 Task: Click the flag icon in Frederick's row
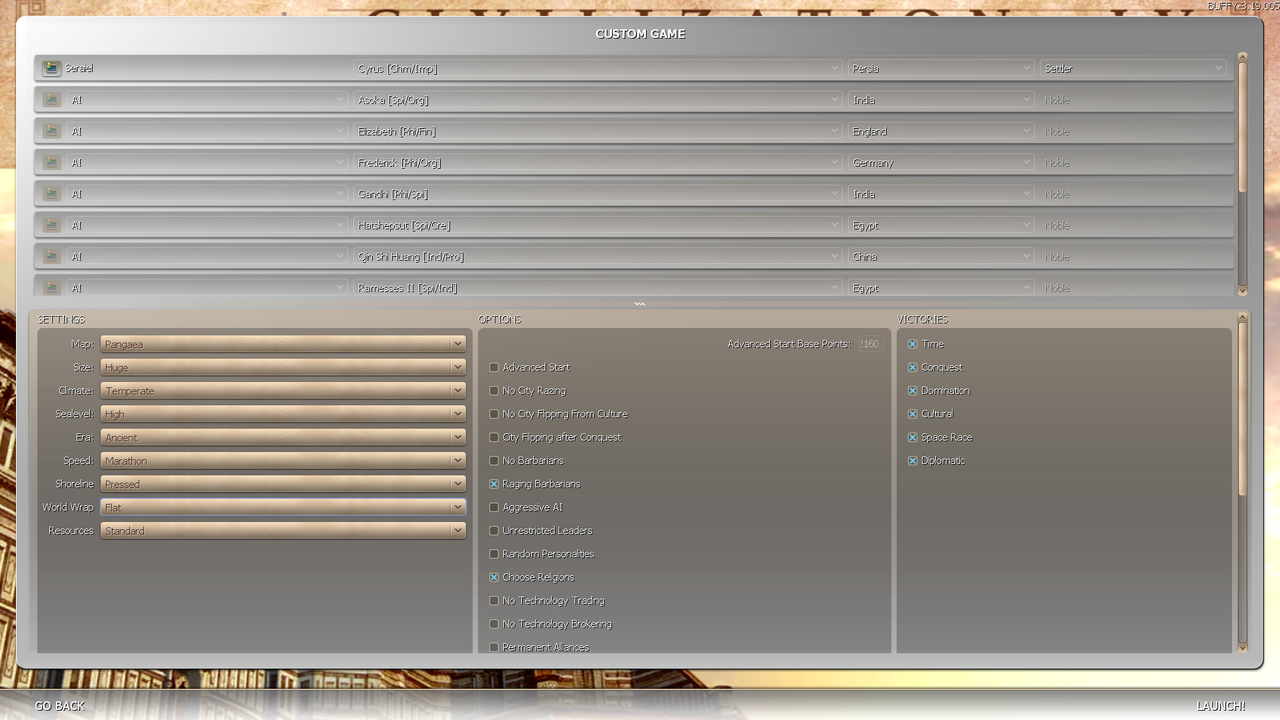coord(51,162)
